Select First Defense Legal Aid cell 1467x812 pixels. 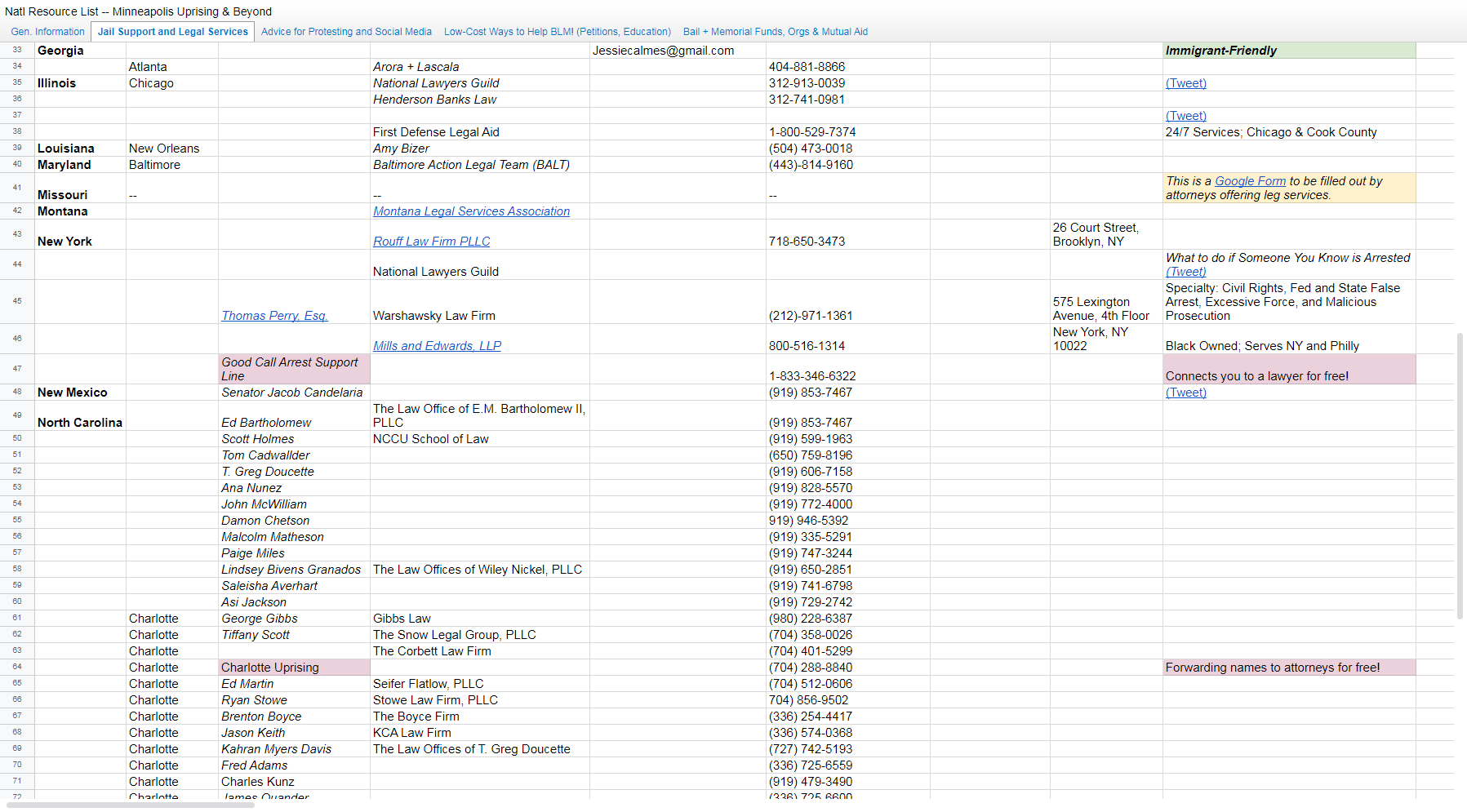pyautogui.click(x=480, y=132)
